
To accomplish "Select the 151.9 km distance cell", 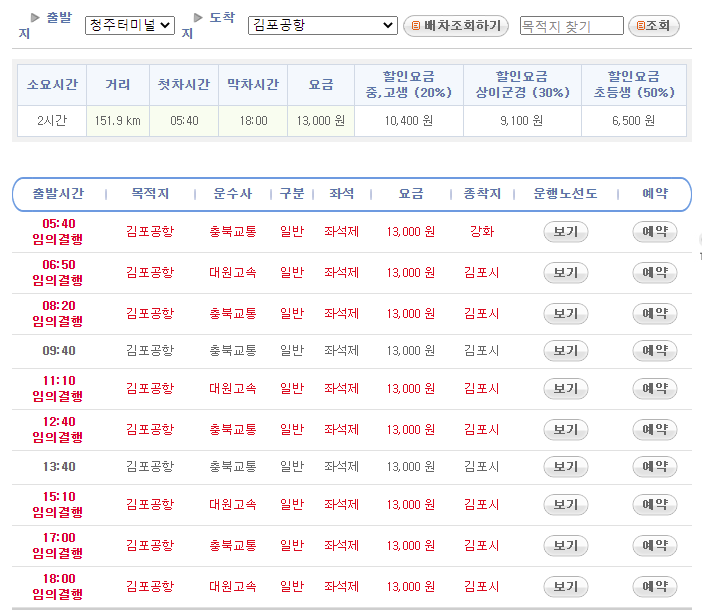I will [x=118, y=121].
